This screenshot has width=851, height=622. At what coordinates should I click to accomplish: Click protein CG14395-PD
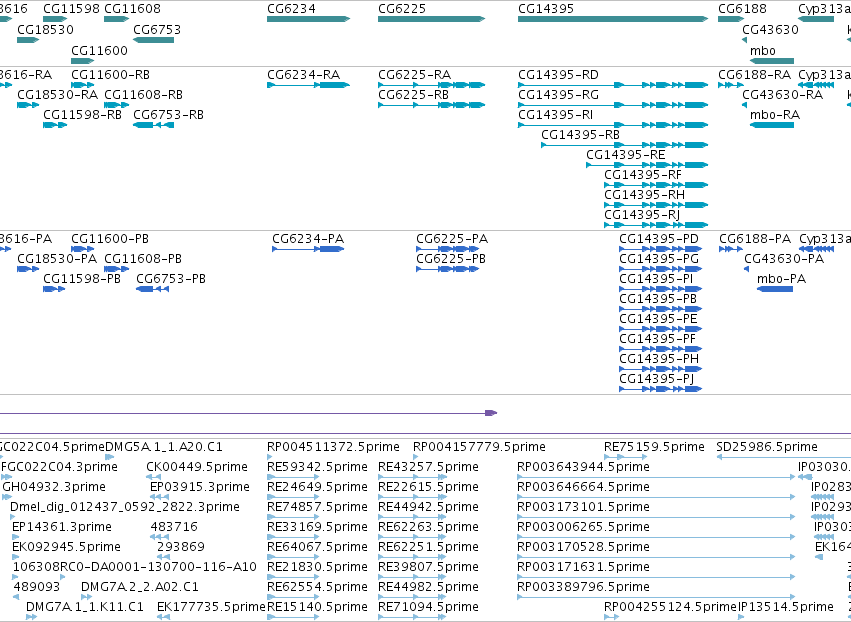[661, 249]
